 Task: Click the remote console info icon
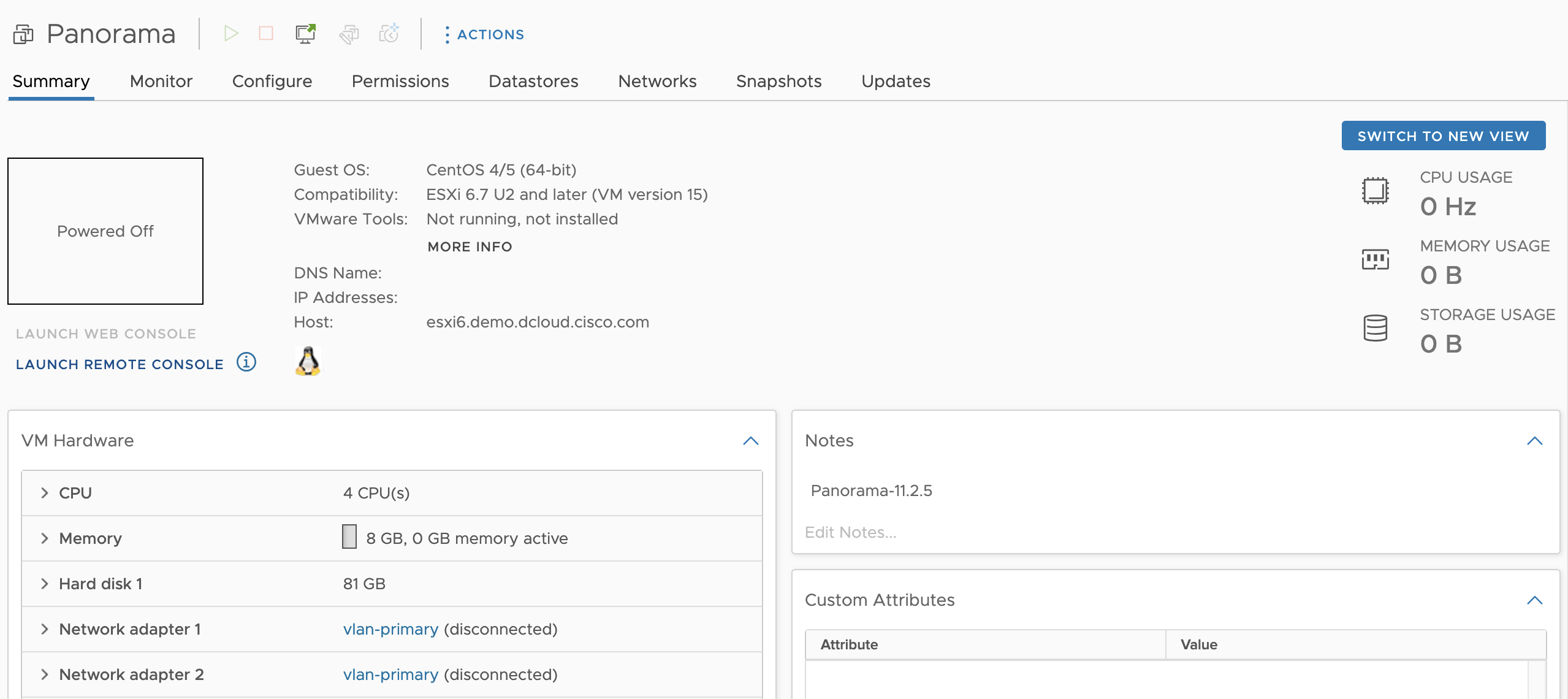[246, 362]
